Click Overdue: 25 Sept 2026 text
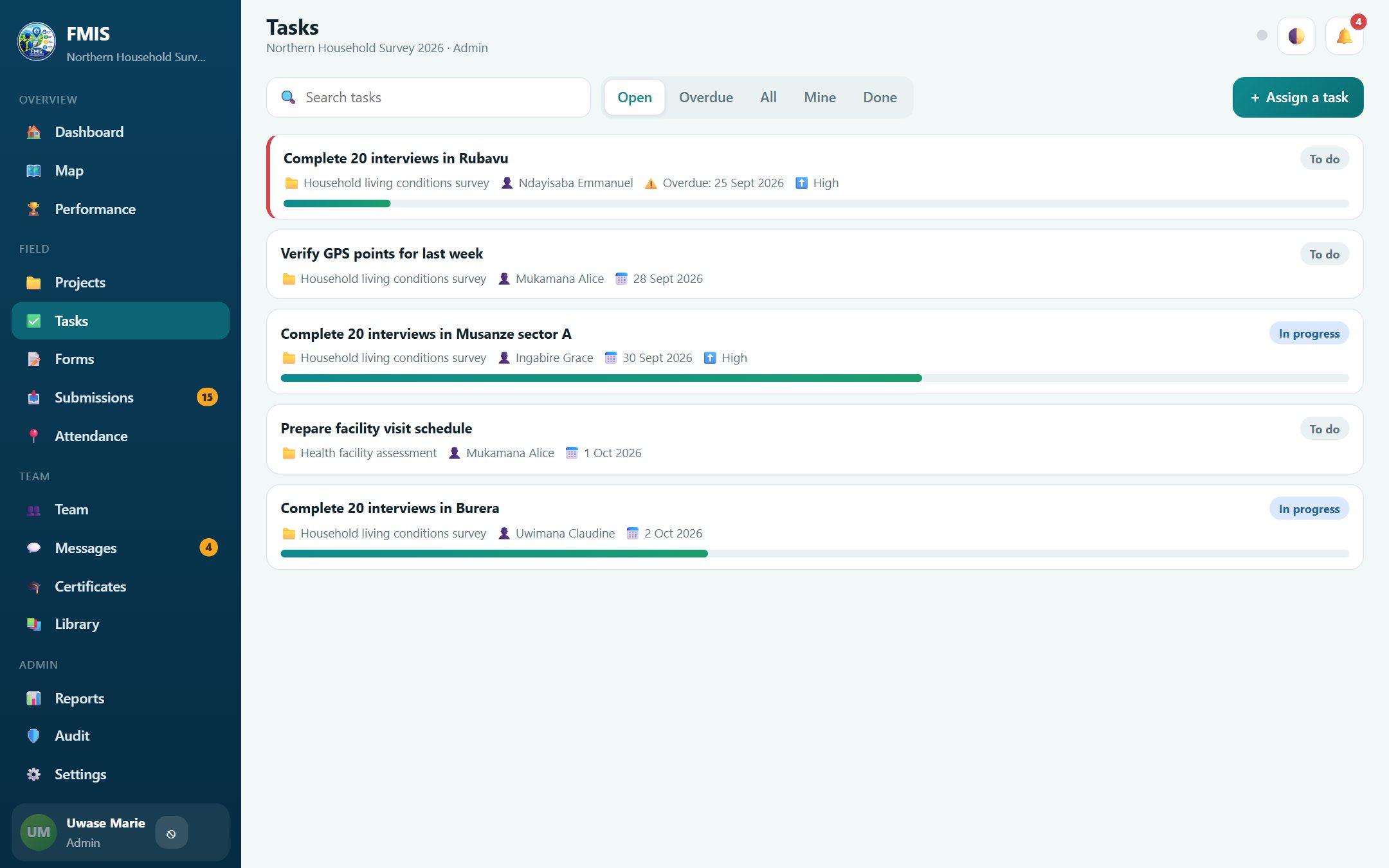 (723, 183)
